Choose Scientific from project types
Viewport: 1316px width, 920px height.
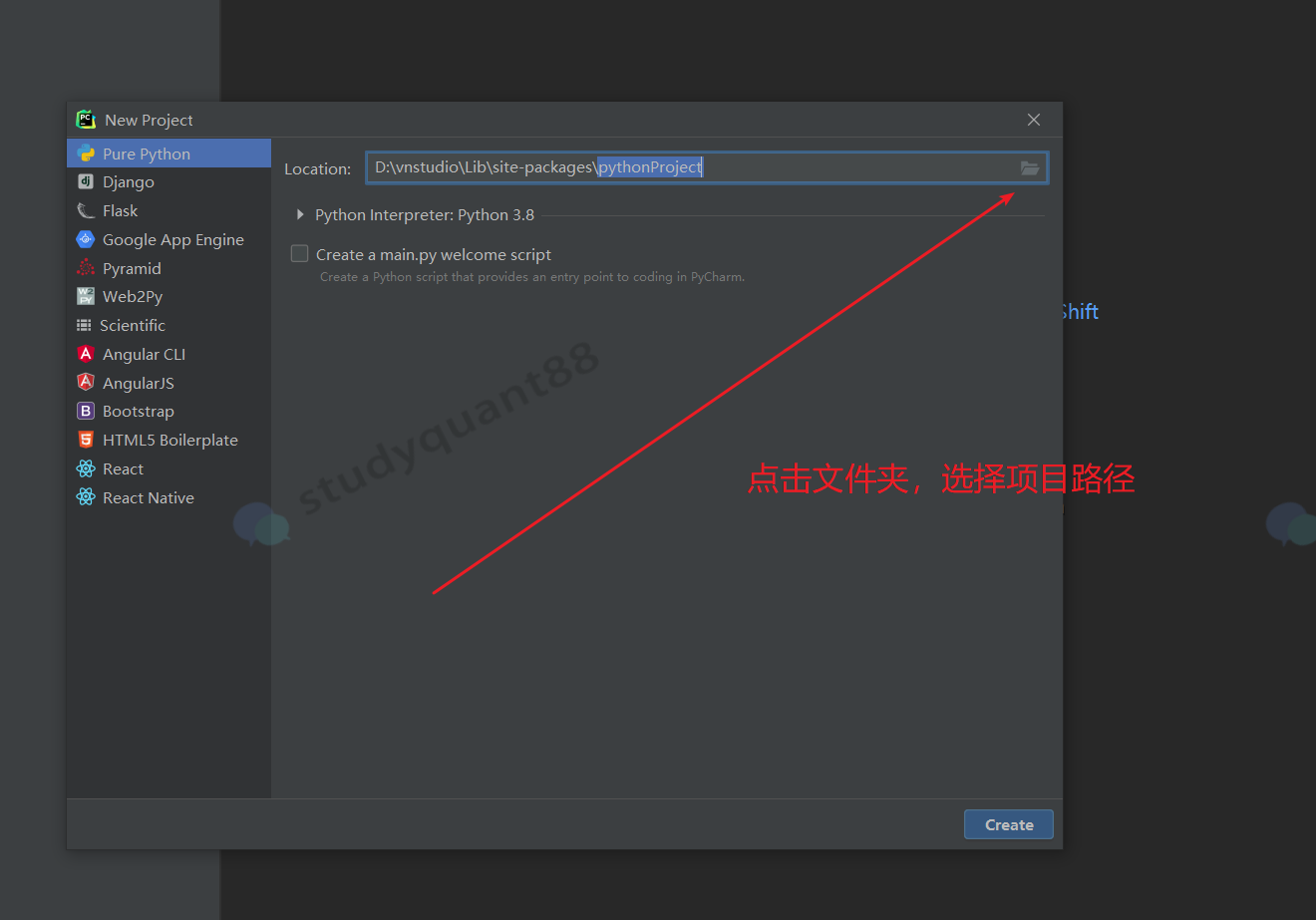(x=132, y=325)
